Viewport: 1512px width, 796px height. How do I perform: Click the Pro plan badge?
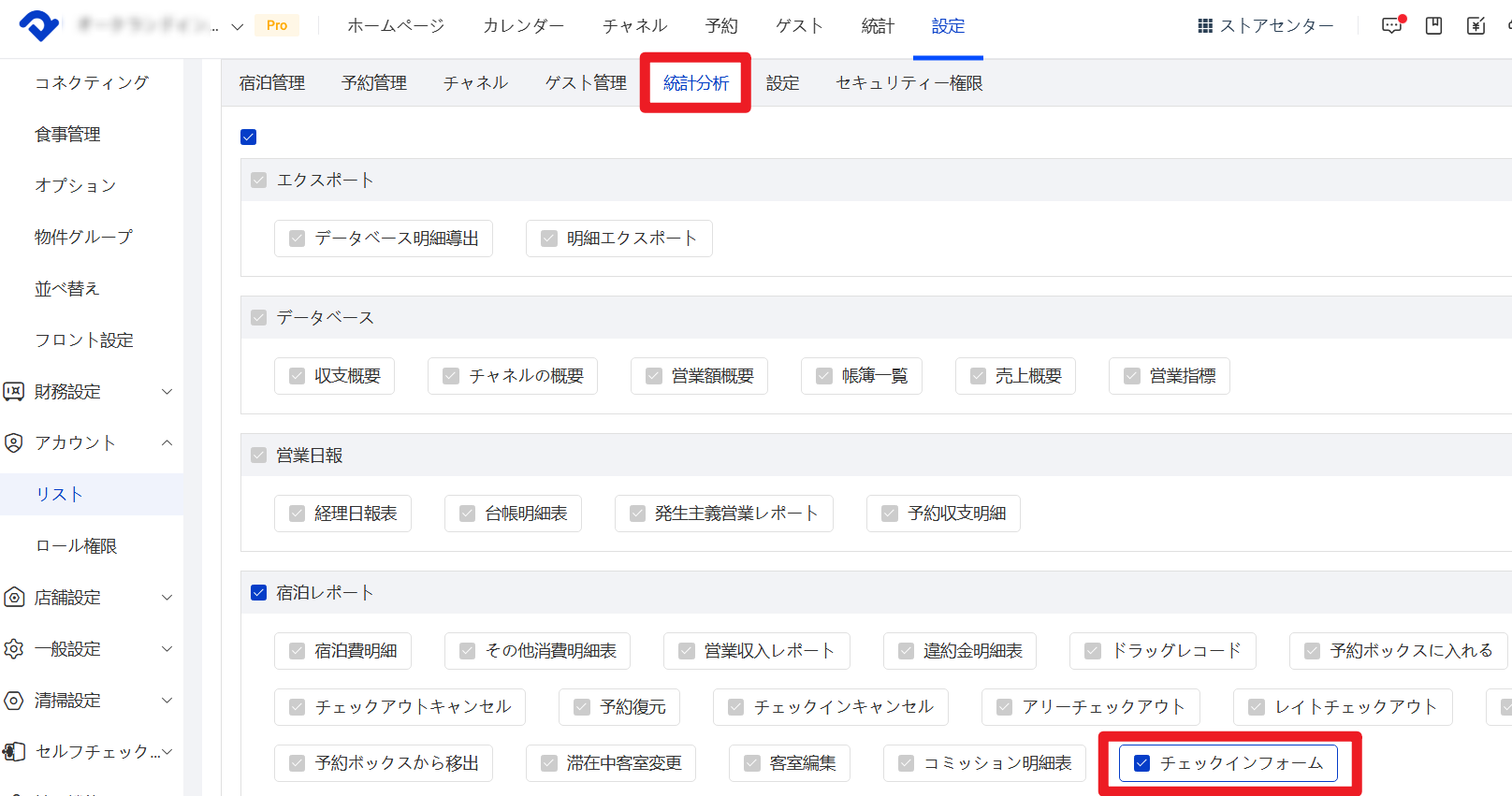pyautogui.click(x=277, y=25)
